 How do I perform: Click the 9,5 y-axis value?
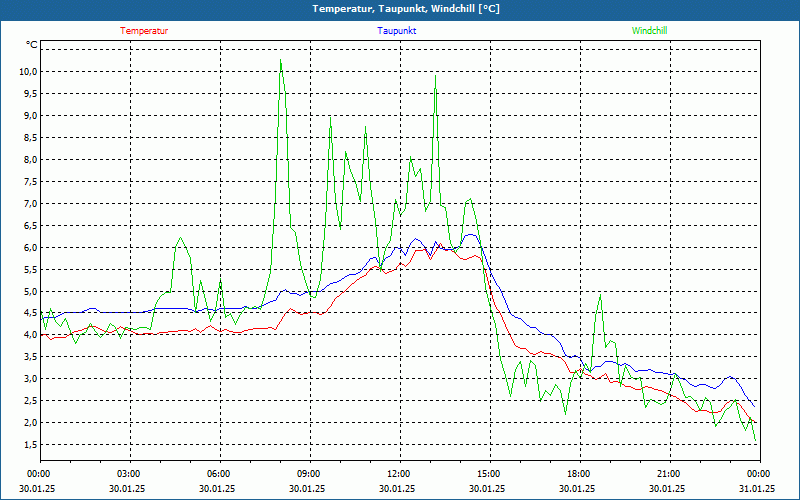point(30,93)
